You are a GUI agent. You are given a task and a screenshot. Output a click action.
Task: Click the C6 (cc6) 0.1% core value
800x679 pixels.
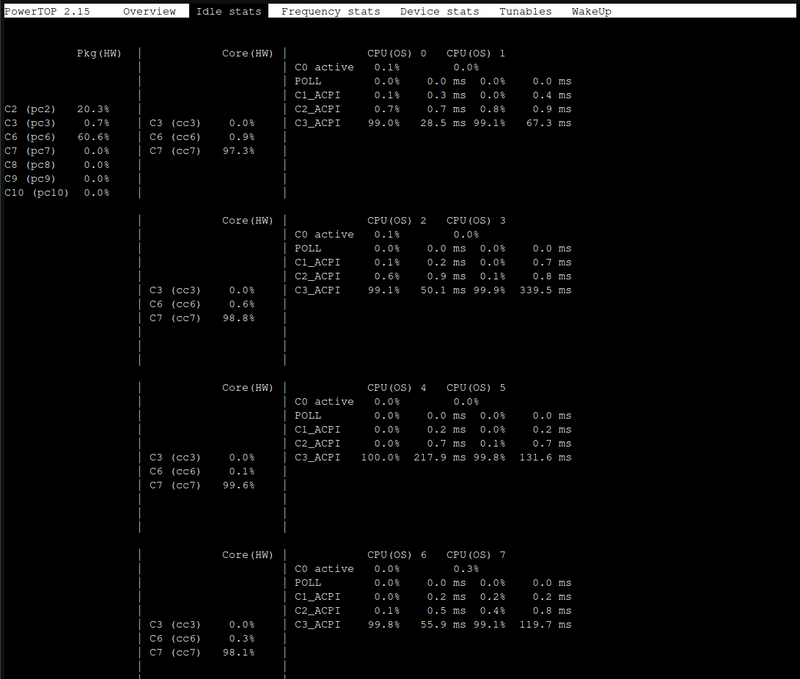click(242, 471)
